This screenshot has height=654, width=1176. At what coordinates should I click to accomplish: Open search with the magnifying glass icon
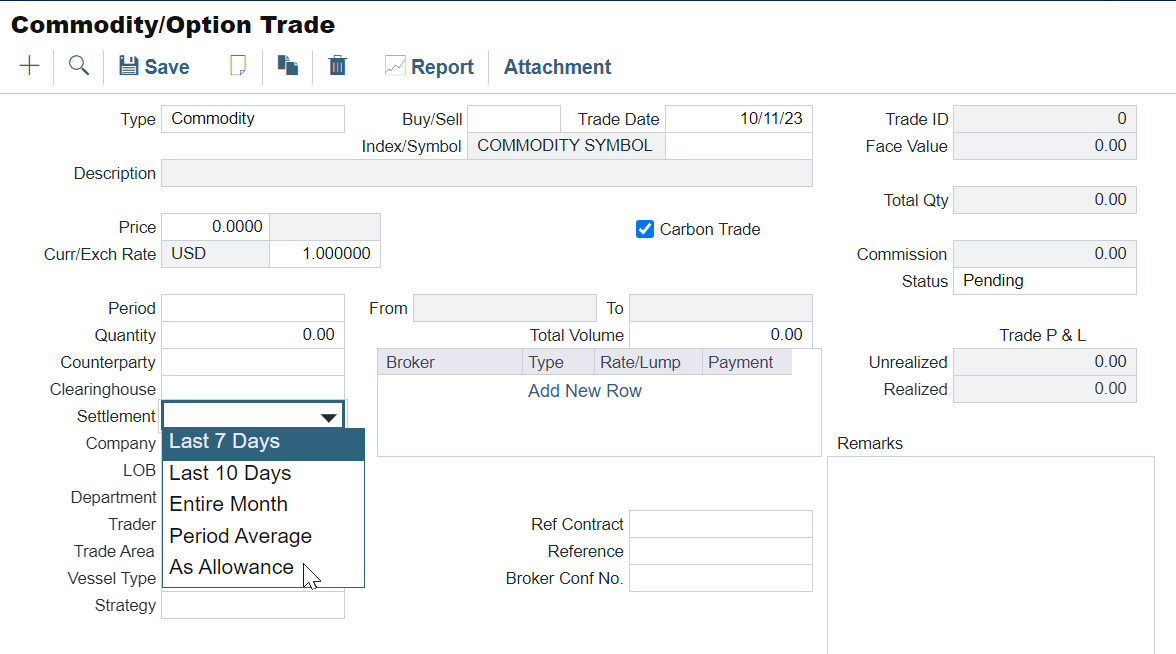point(79,66)
